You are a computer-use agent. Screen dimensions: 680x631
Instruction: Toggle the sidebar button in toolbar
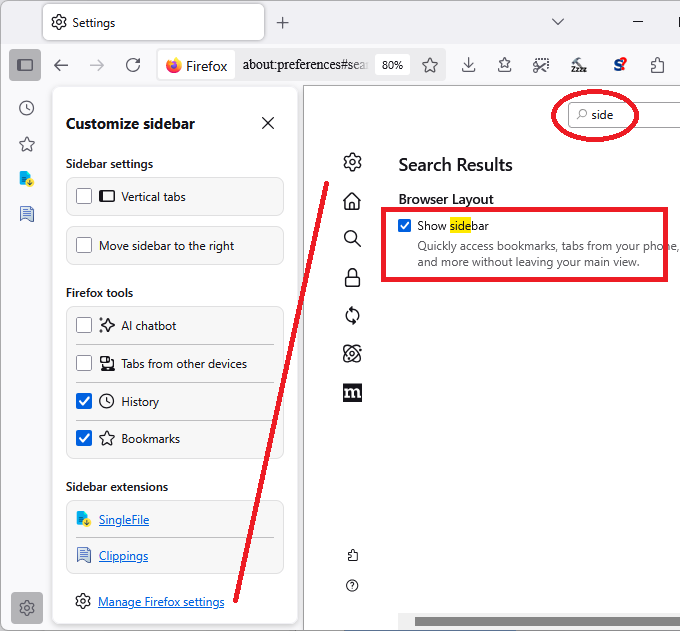(25, 65)
